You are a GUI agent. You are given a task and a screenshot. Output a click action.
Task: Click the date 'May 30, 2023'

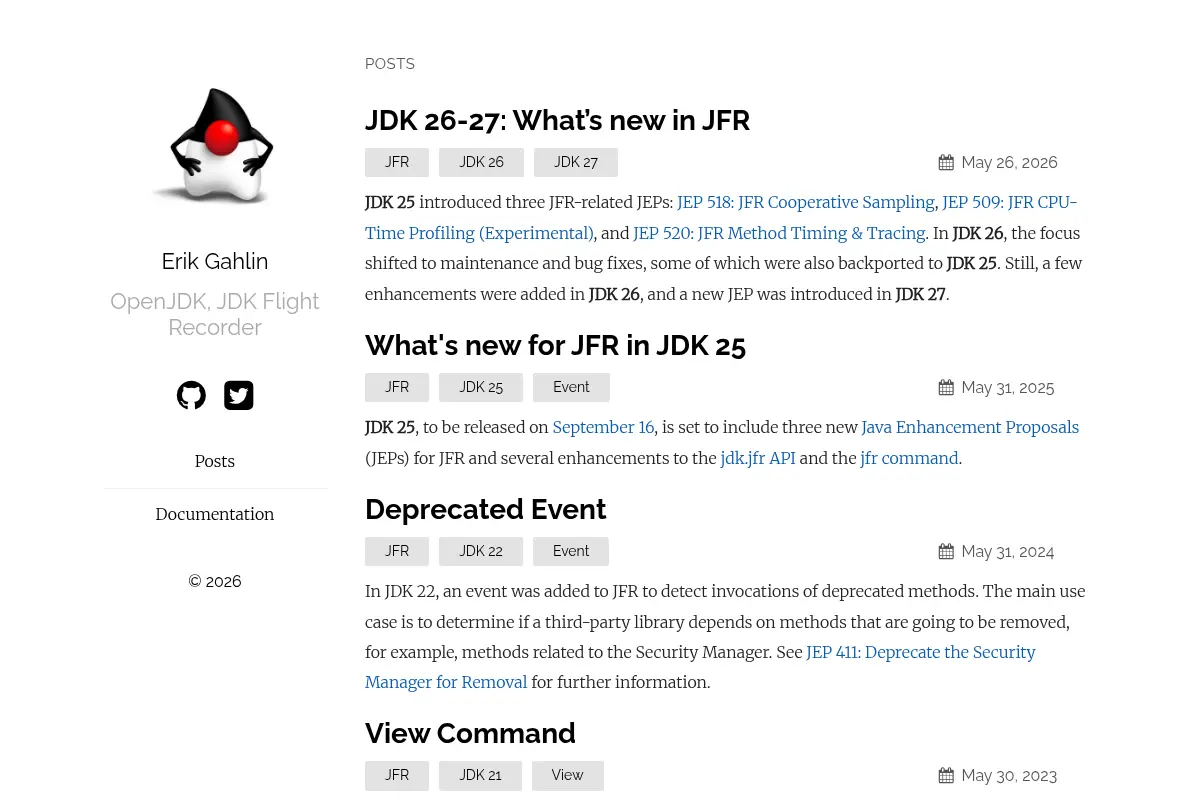[1009, 776]
